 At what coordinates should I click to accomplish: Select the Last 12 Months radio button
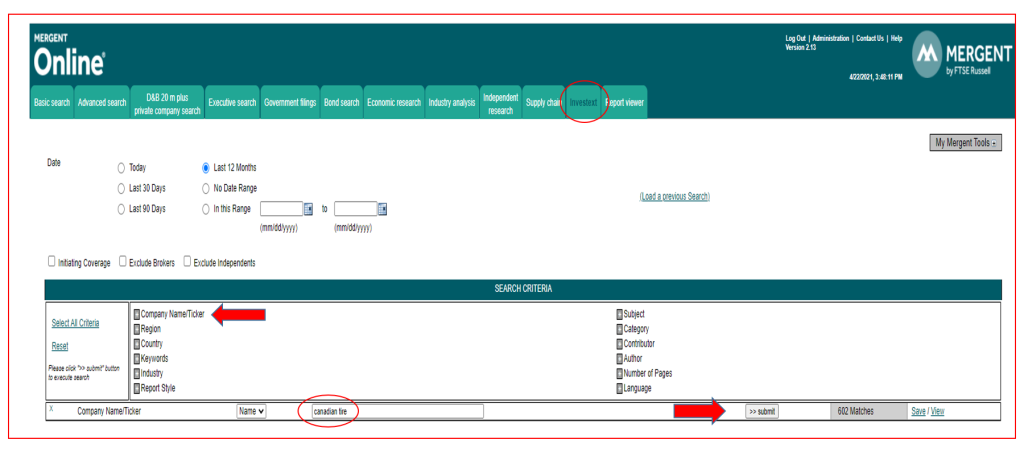coord(206,168)
